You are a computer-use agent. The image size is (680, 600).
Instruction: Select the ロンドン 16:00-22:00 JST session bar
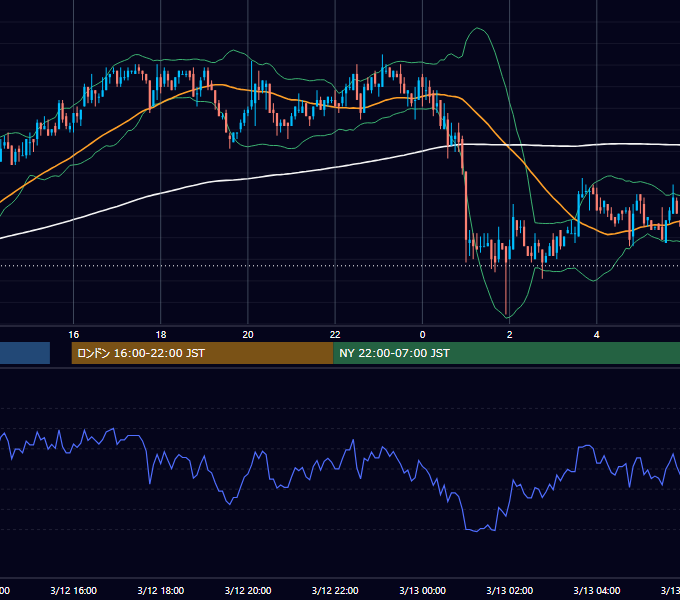[202, 353]
